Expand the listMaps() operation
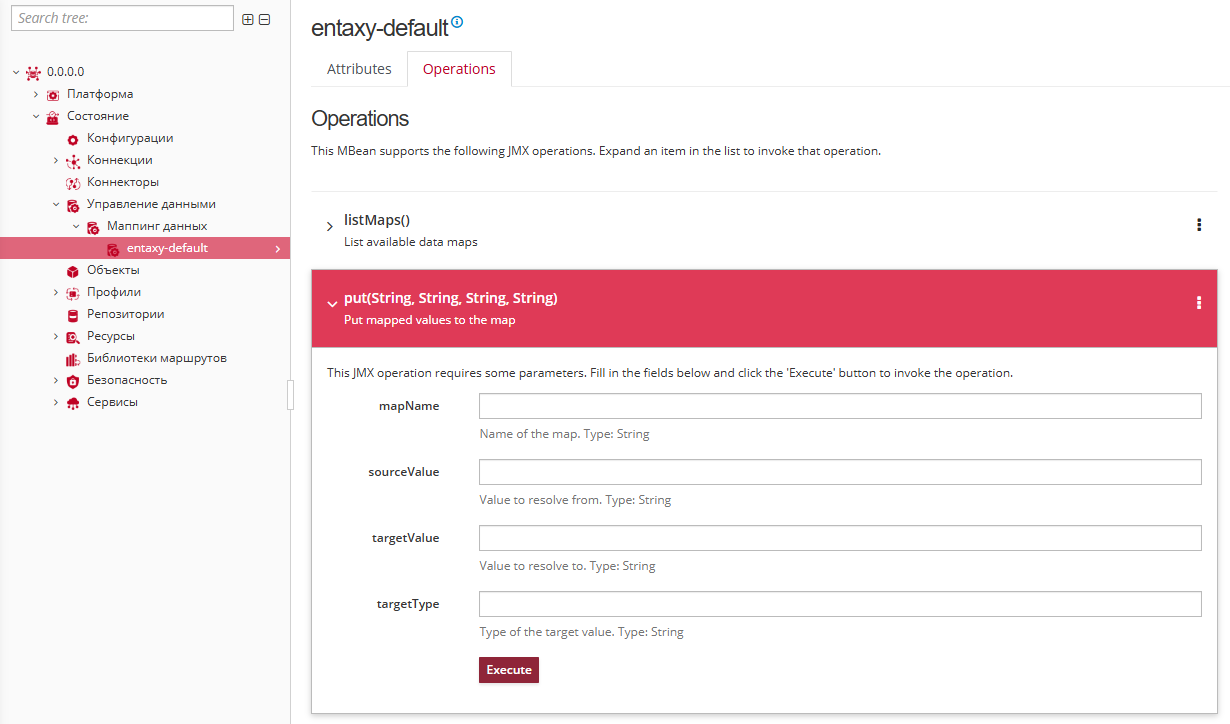This screenshot has height=724, width=1230. [330, 227]
